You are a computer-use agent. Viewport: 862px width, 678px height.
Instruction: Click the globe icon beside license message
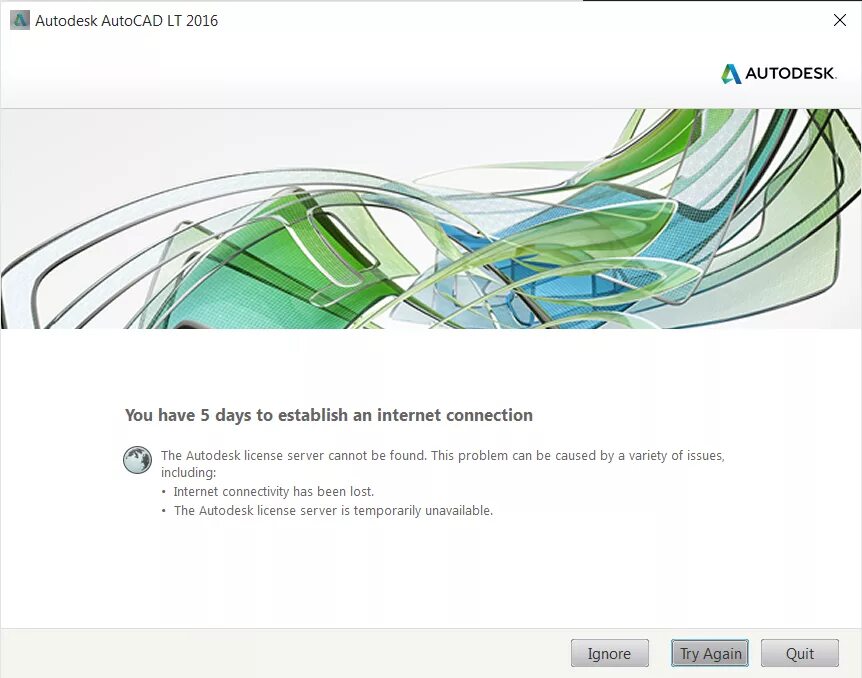[x=137, y=460]
